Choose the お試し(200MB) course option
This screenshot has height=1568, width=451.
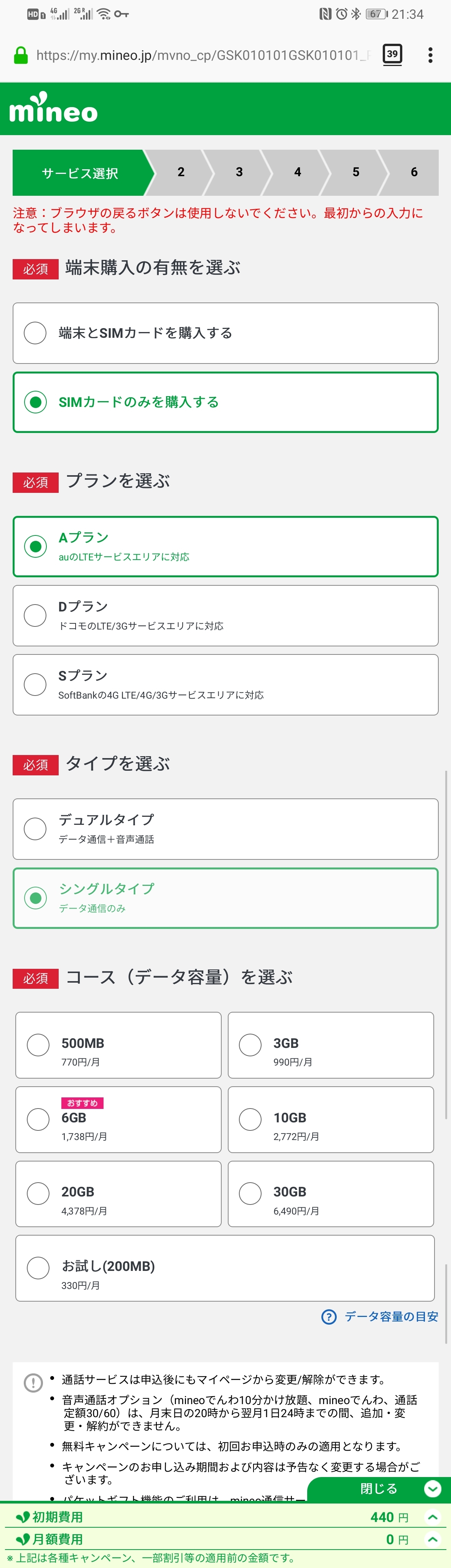[38, 1268]
